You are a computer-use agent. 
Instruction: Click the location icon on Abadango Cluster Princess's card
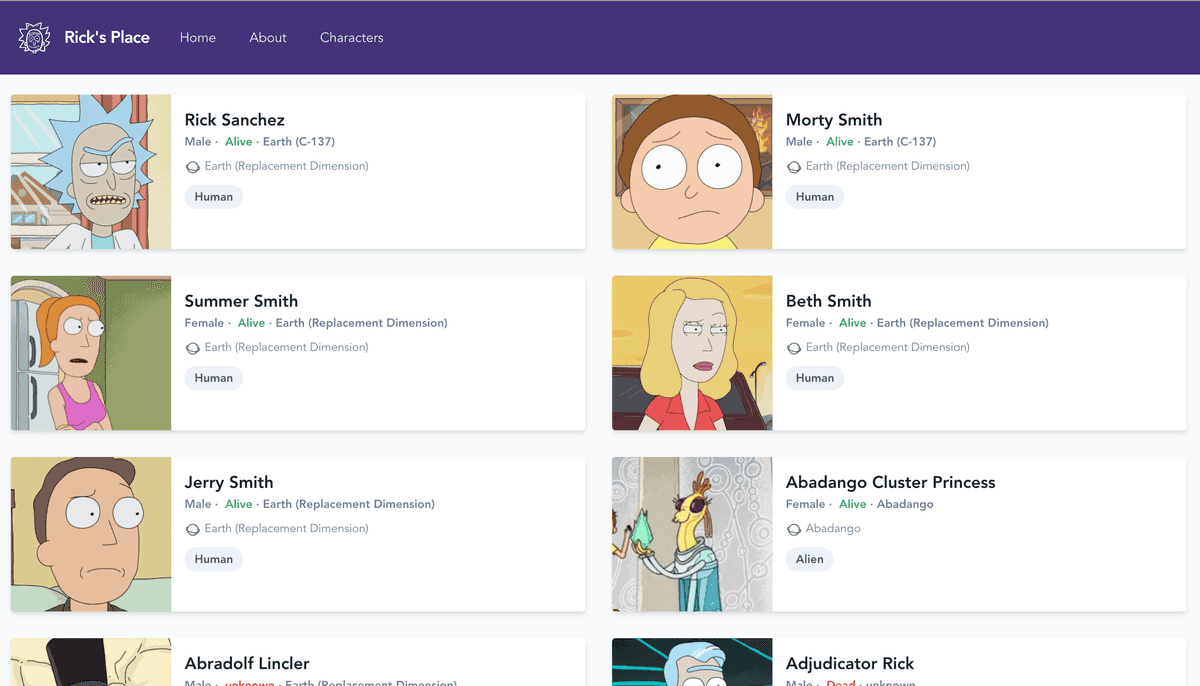[x=793, y=528]
